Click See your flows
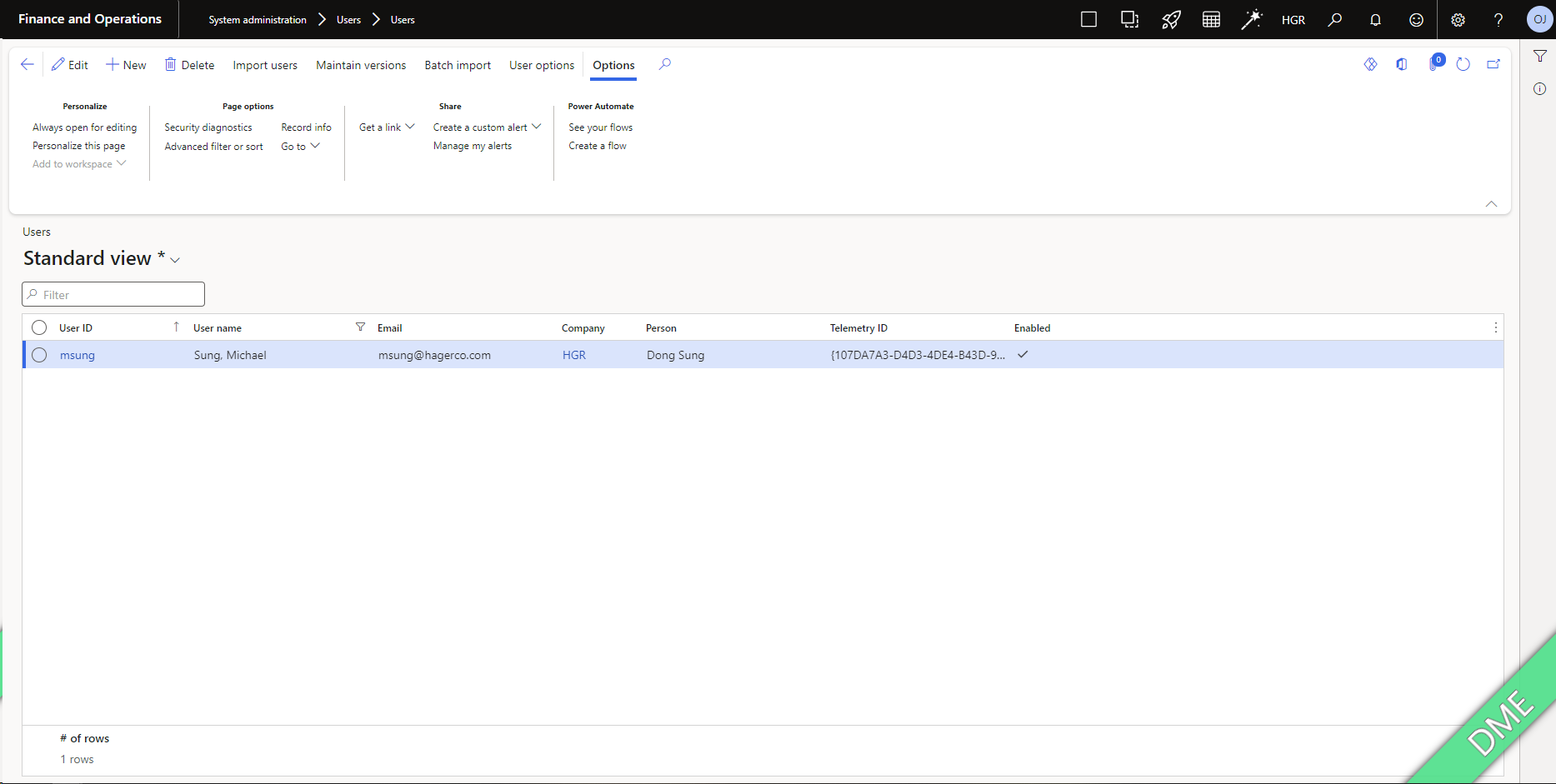 pyautogui.click(x=601, y=127)
